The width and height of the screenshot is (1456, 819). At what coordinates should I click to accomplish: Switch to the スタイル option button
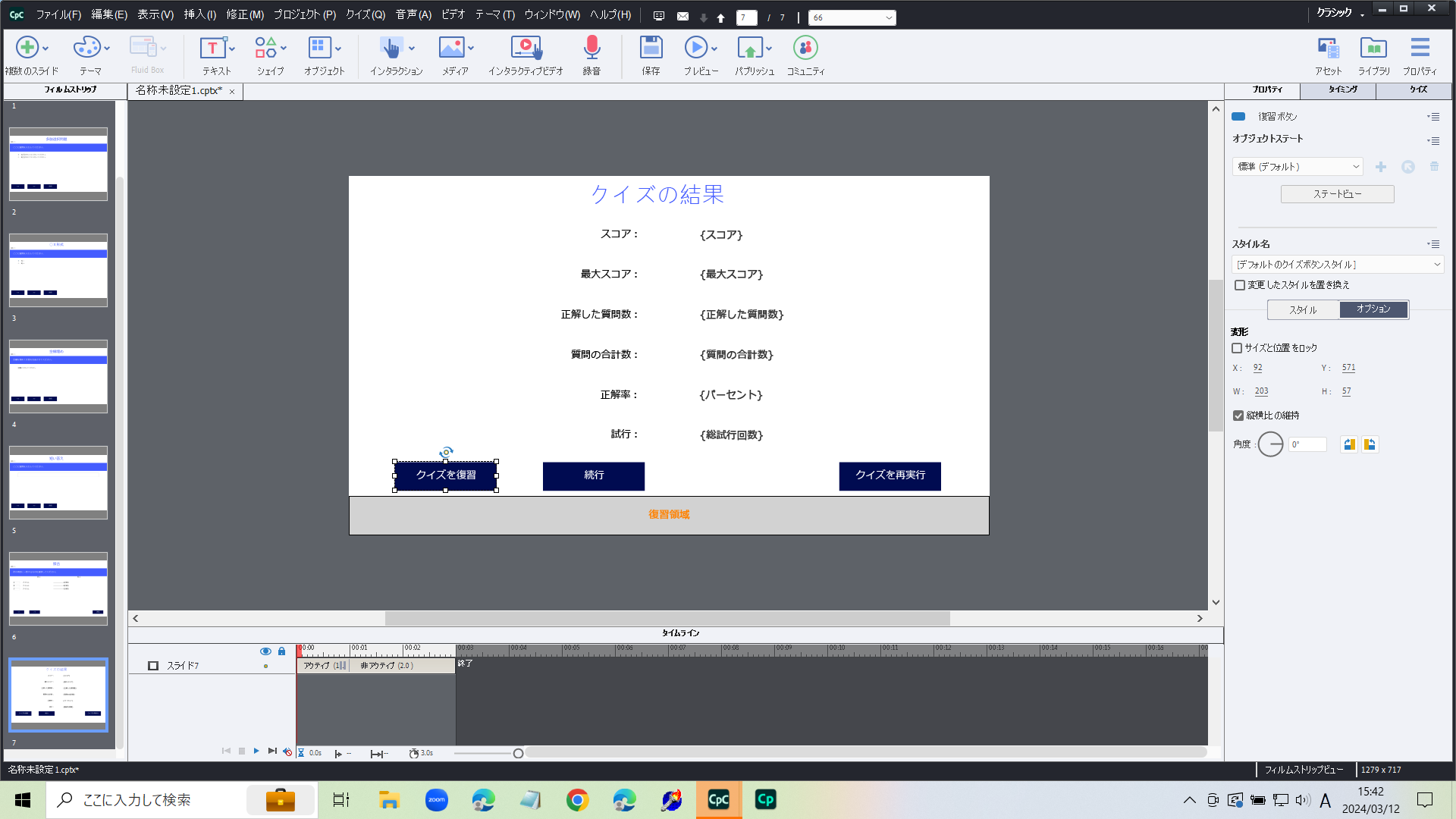[1302, 309]
